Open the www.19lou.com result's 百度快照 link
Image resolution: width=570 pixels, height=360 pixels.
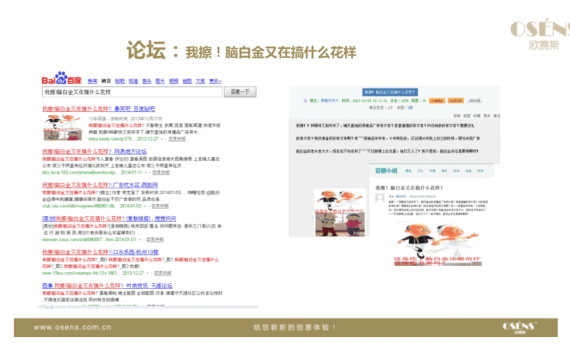point(162,273)
